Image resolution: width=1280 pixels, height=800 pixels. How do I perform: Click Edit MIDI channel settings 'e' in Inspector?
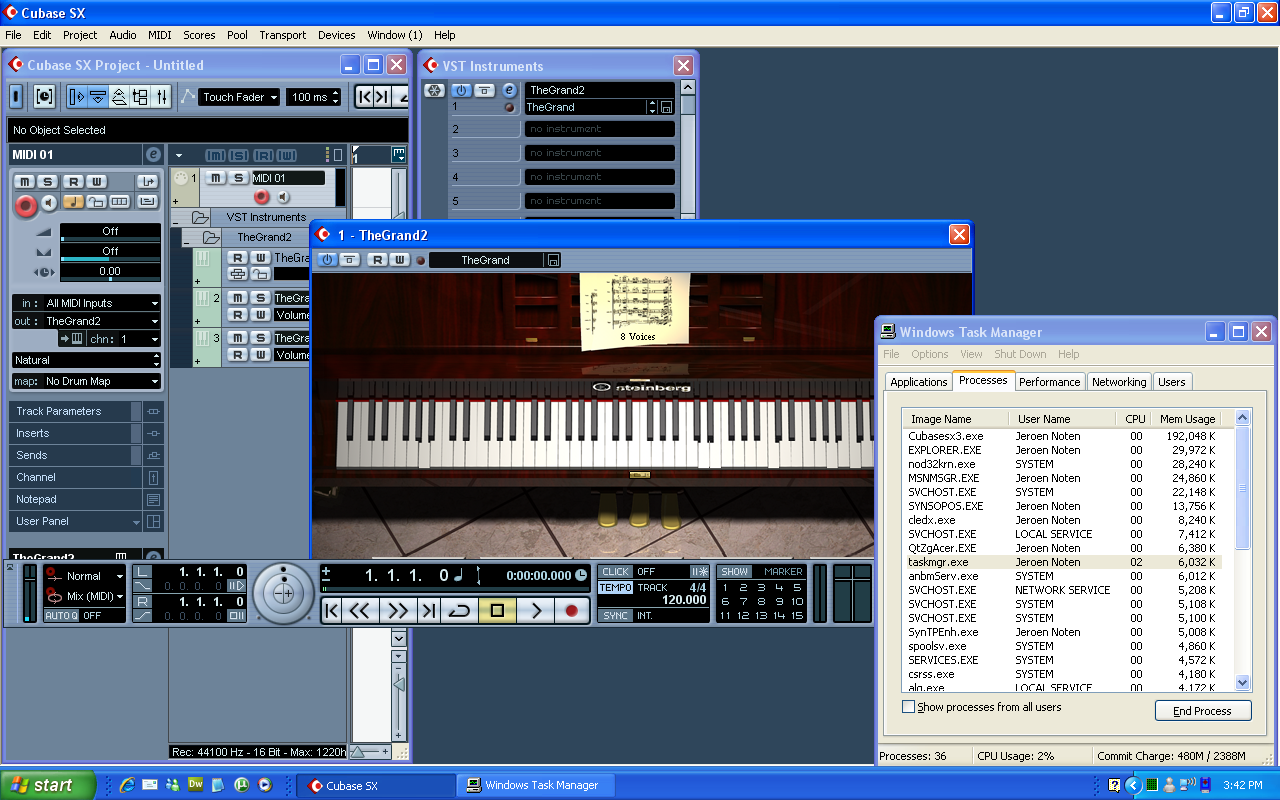[153, 155]
